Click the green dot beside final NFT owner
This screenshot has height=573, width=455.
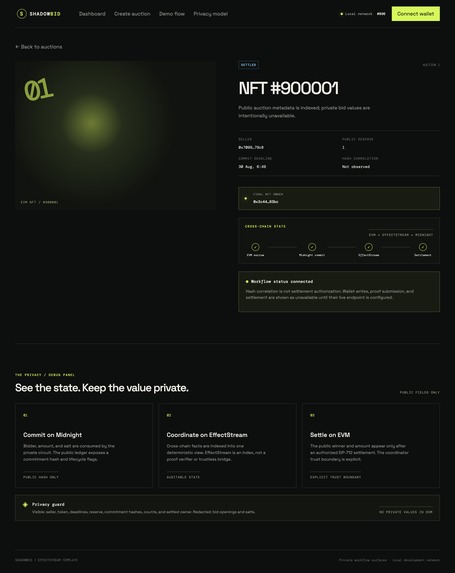click(246, 198)
